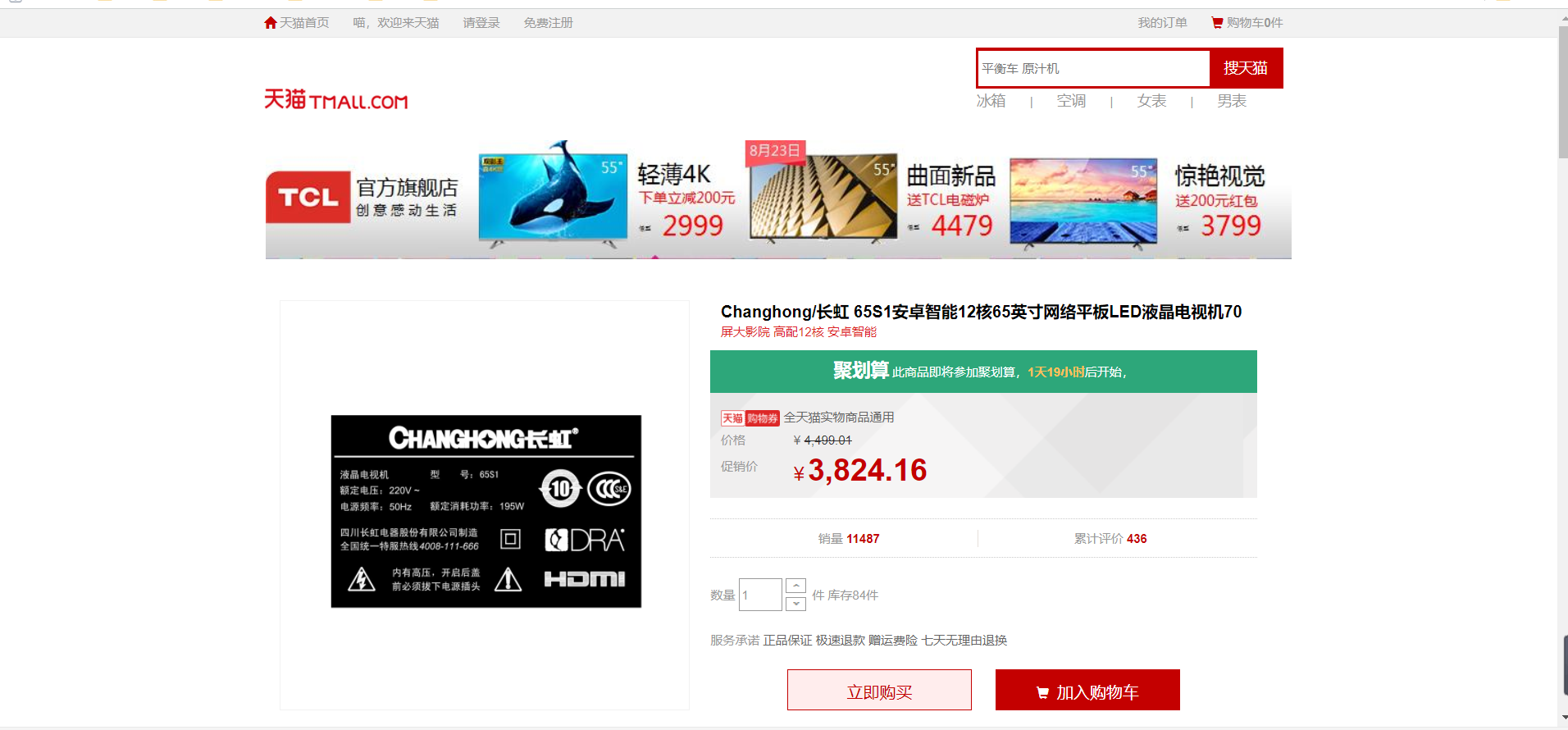Image resolution: width=1568 pixels, height=730 pixels.
Task: Open 我的订单 my orders link
Action: (x=1162, y=23)
